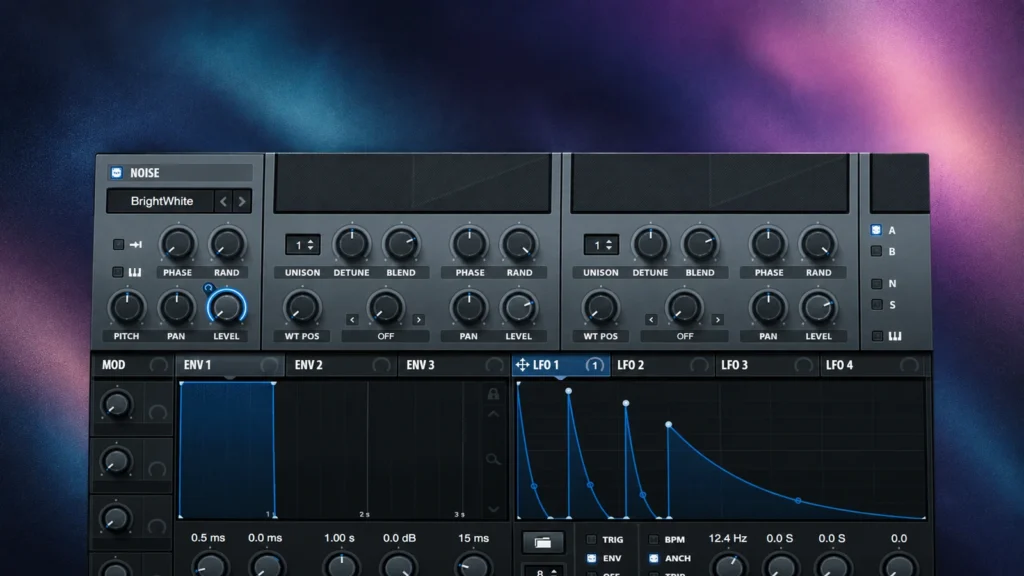Open LFO shape folder browser

pos(543,542)
